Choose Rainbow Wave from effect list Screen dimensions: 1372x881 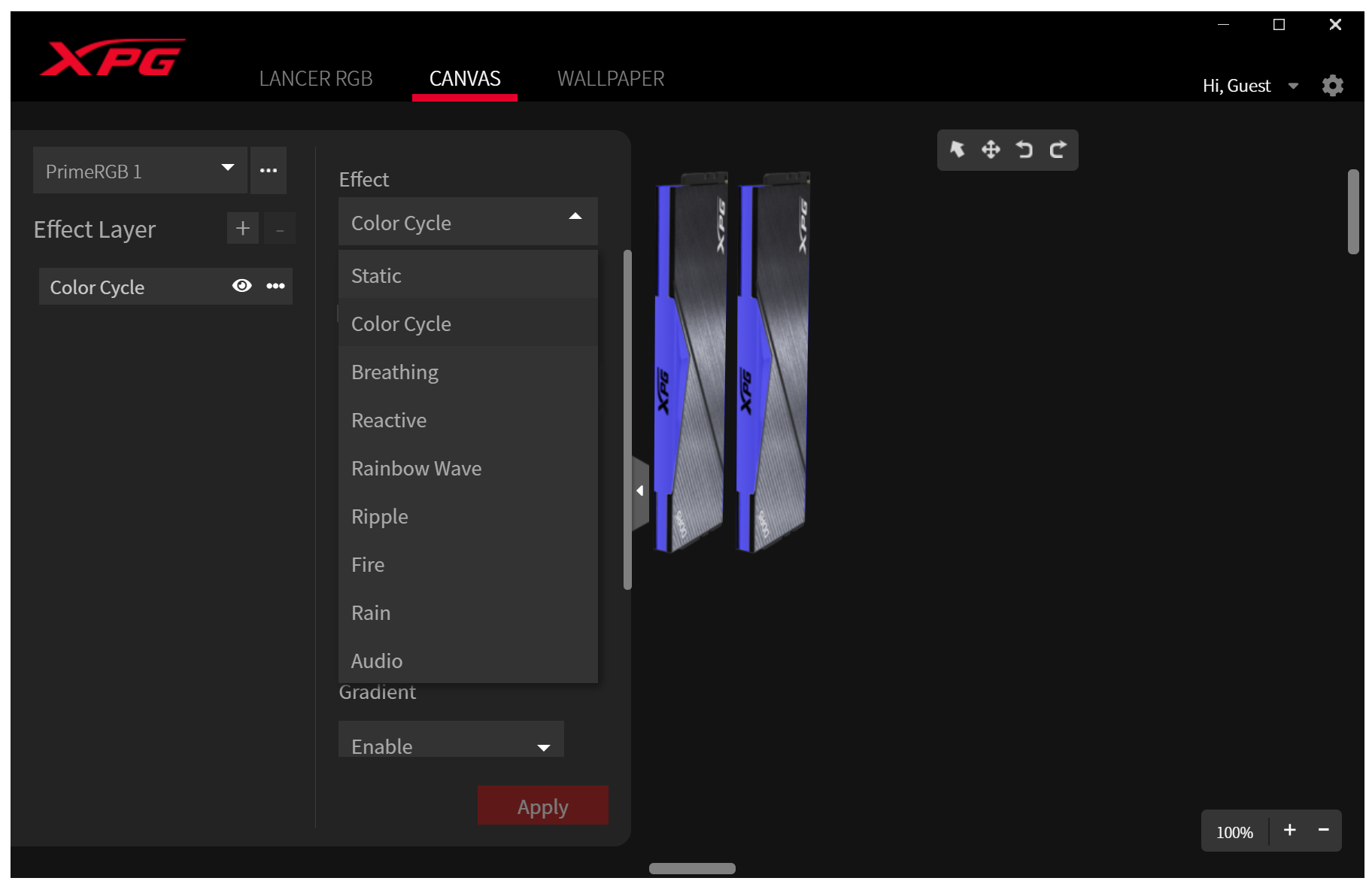pos(416,469)
